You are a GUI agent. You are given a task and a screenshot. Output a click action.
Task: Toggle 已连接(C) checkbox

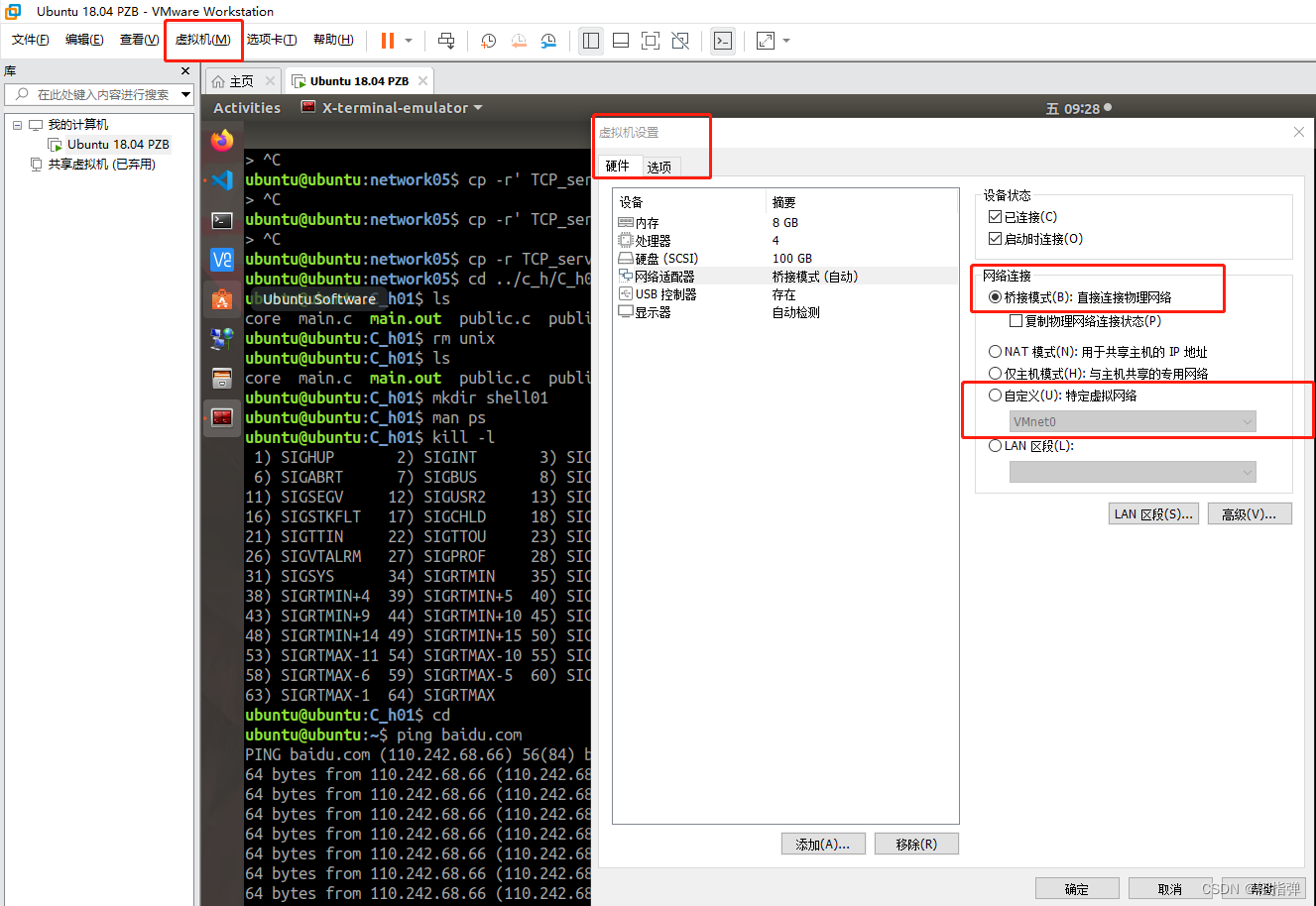point(996,217)
